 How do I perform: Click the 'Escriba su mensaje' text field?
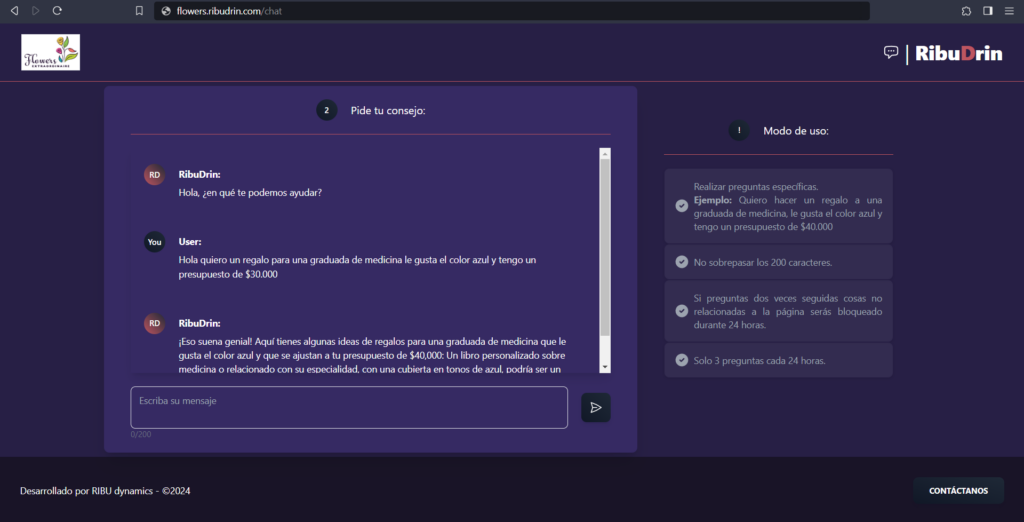349,407
